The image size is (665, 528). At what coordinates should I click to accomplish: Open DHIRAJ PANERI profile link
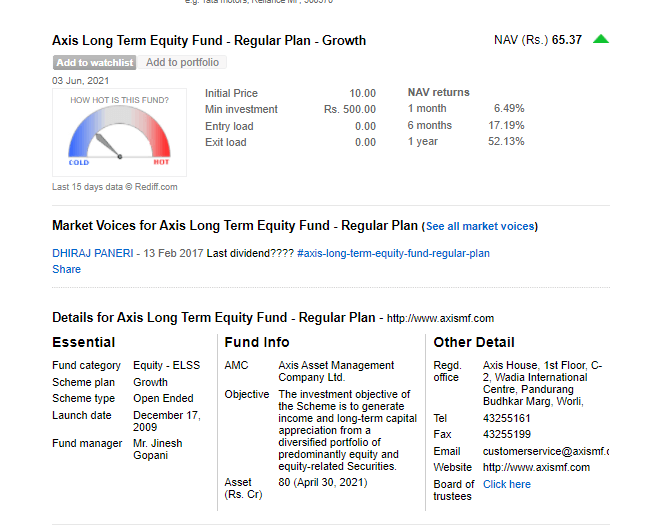point(92,253)
